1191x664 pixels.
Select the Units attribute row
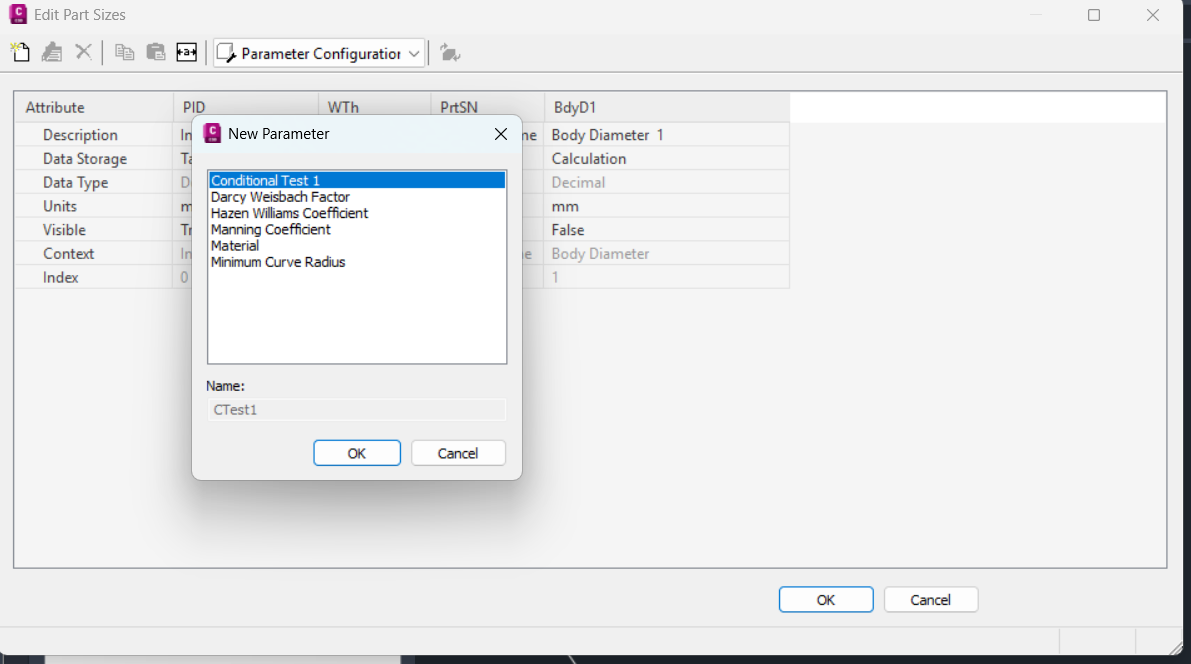pos(94,206)
